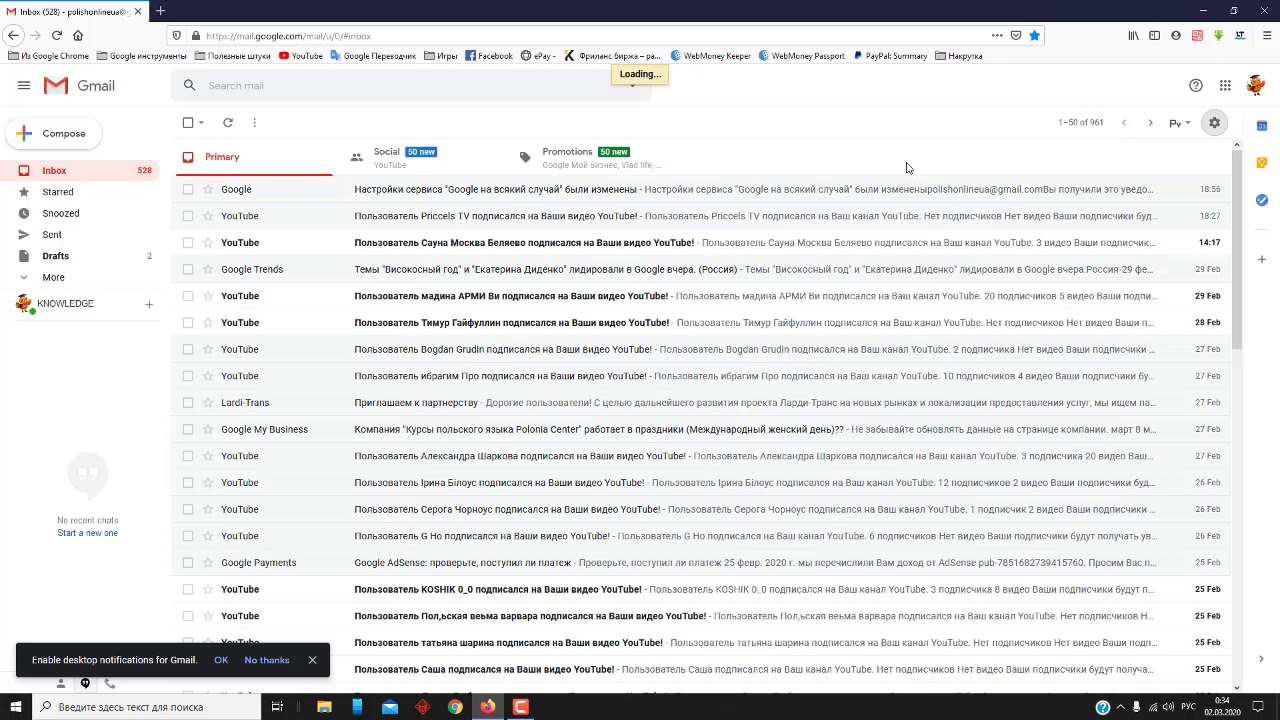Screen dimensions: 1280x720
Task: Go to the older messages page
Action: pos(1150,123)
